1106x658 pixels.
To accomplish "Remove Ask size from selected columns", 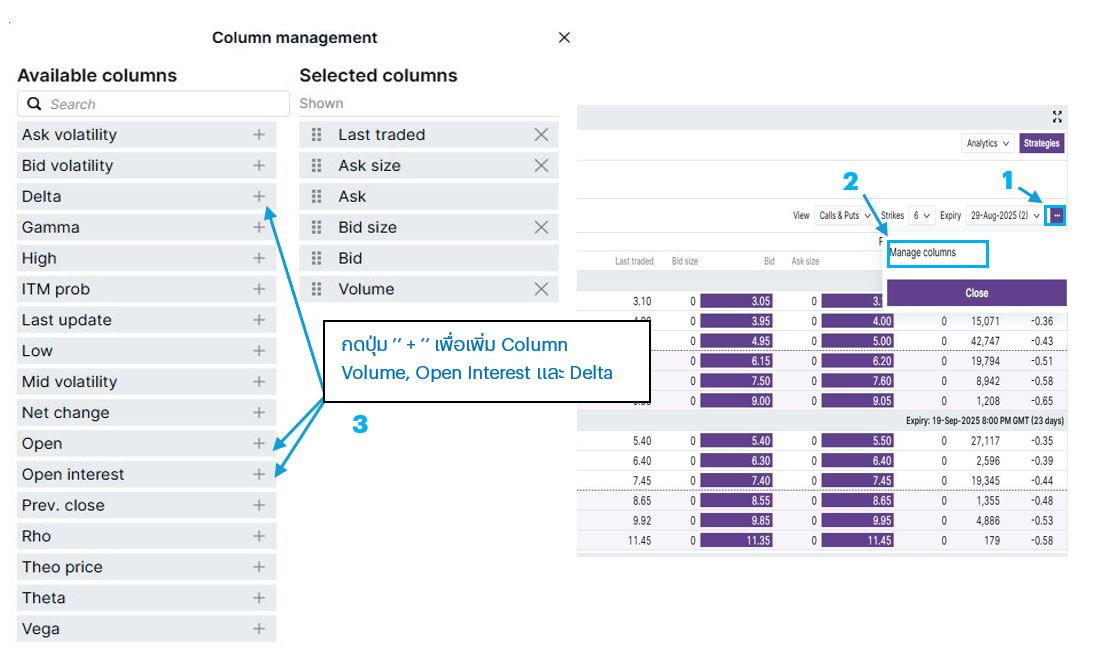I will pyautogui.click(x=541, y=165).
